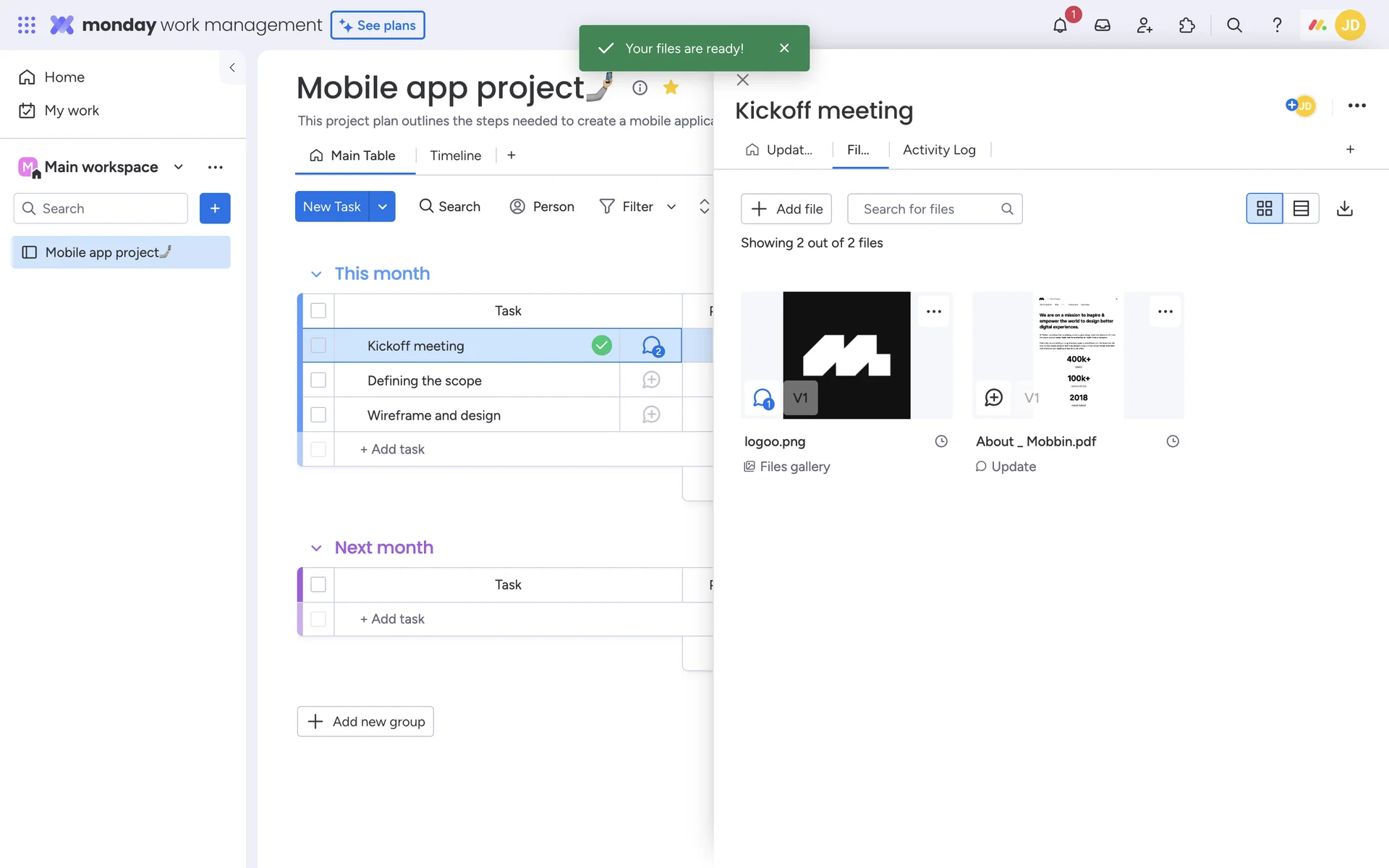Switch to the Timeline tab
This screenshot has height=868, width=1389.
pyautogui.click(x=455, y=156)
